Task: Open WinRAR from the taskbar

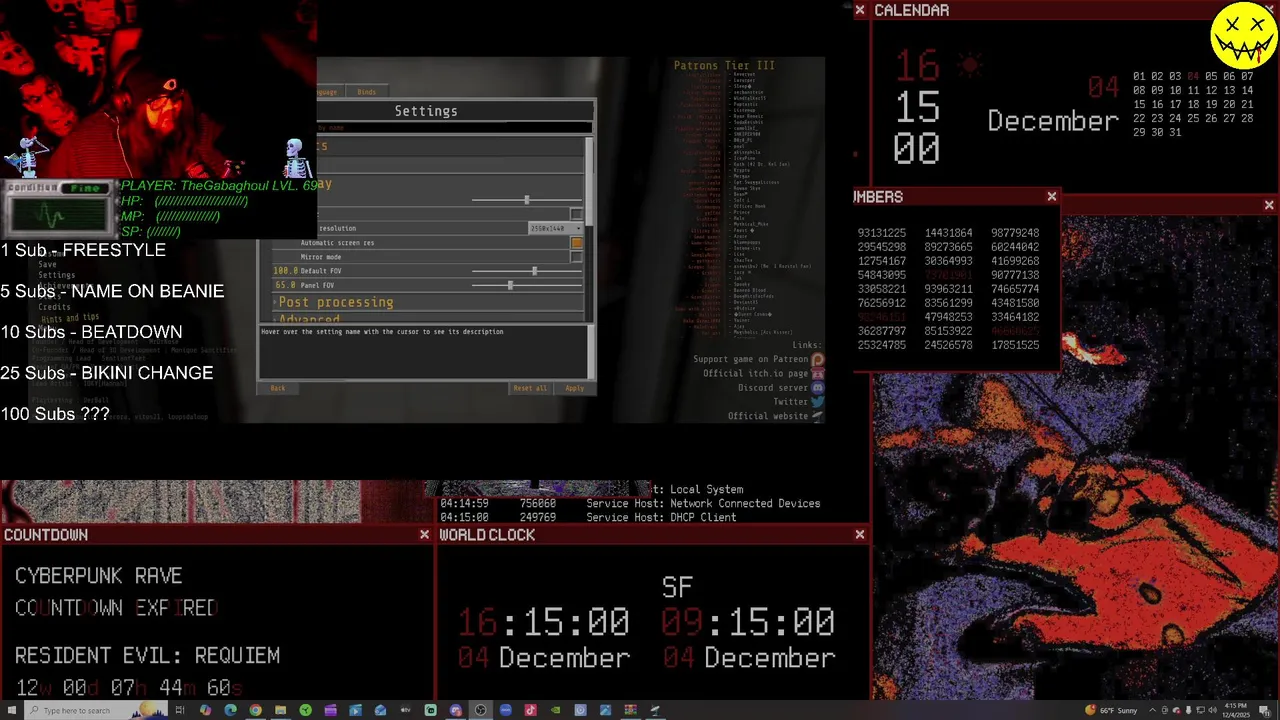Action: [x=631, y=710]
